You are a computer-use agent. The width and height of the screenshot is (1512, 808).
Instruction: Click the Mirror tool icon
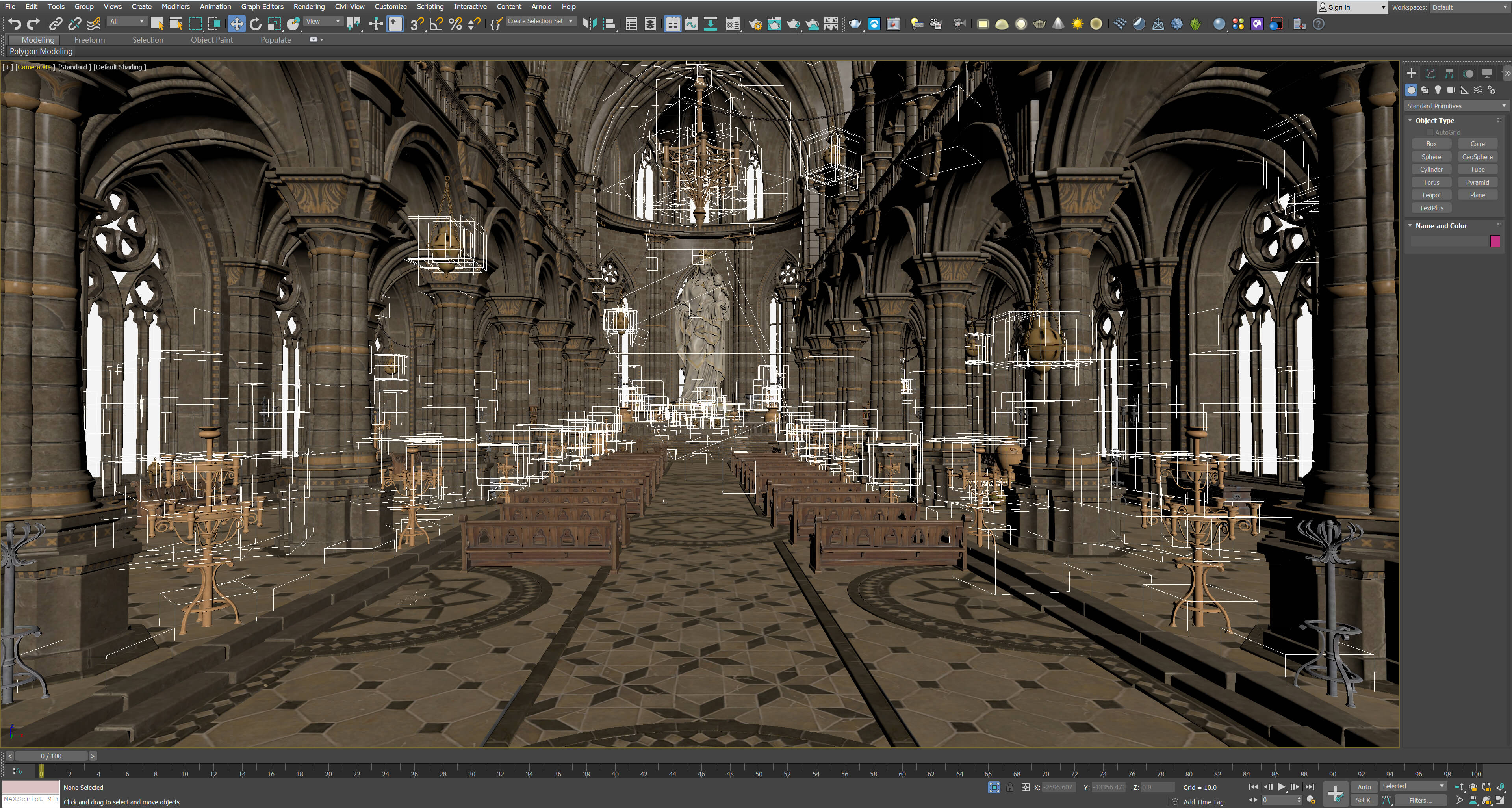point(590,24)
